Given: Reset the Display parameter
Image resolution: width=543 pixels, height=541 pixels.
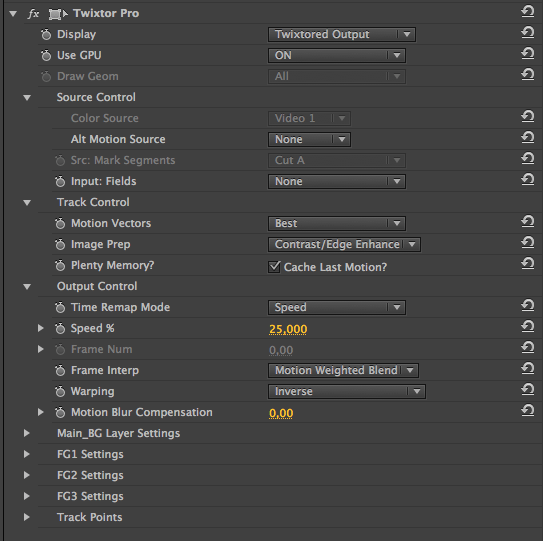Looking at the screenshot, I should coord(527,33).
